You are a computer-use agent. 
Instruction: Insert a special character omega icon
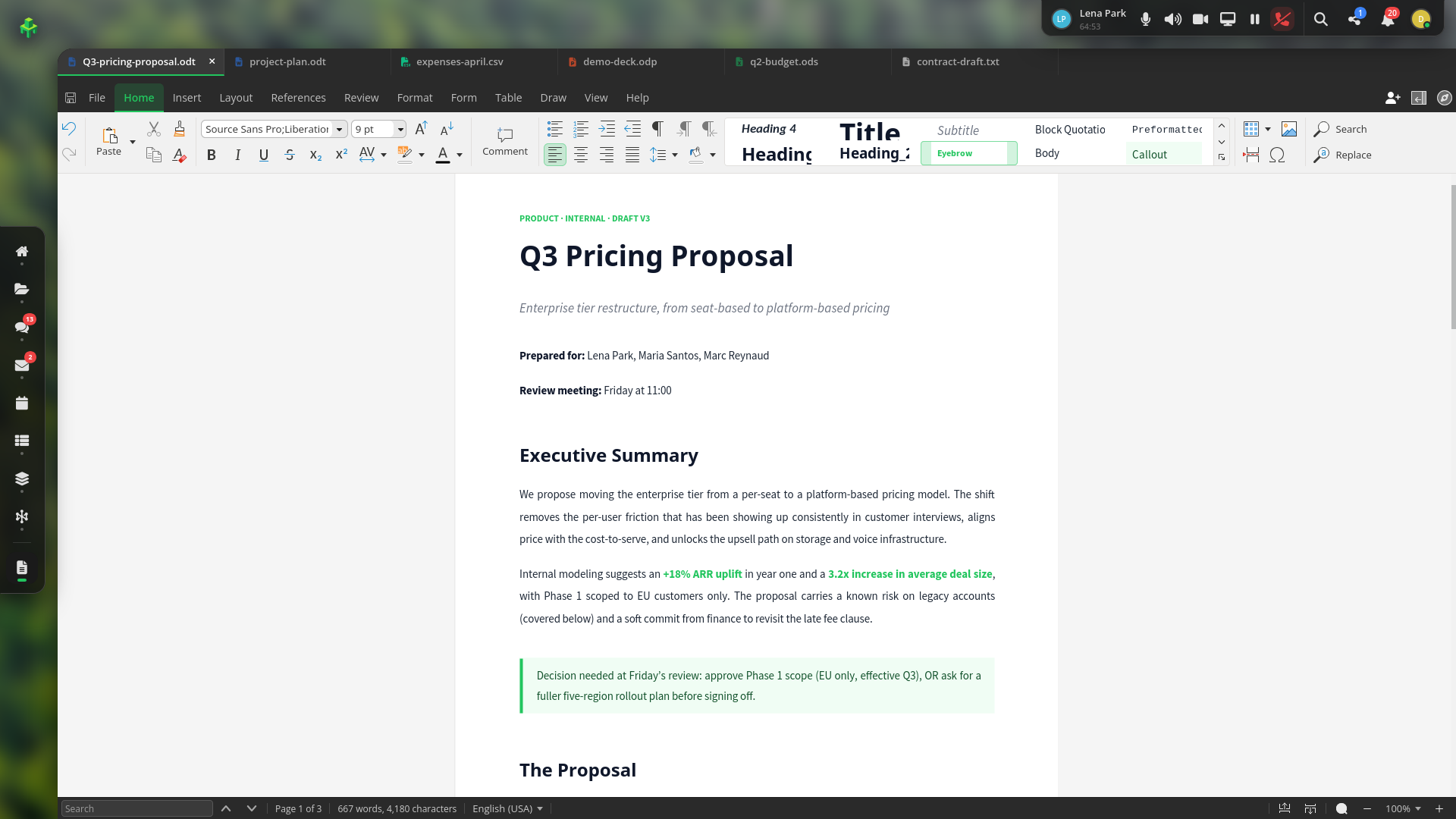1277,155
